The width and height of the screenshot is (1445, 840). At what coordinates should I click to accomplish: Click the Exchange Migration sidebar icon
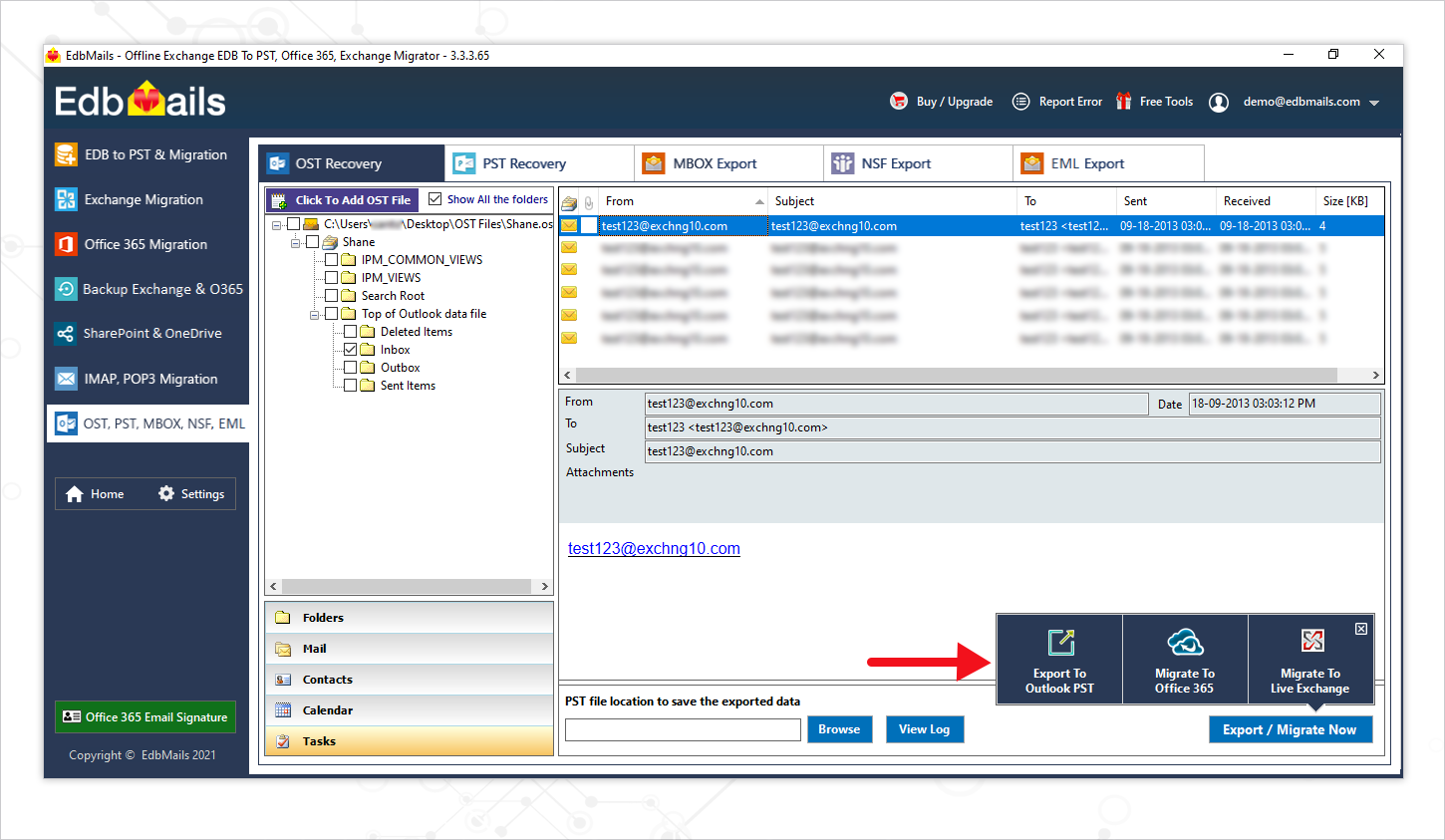pos(66,199)
